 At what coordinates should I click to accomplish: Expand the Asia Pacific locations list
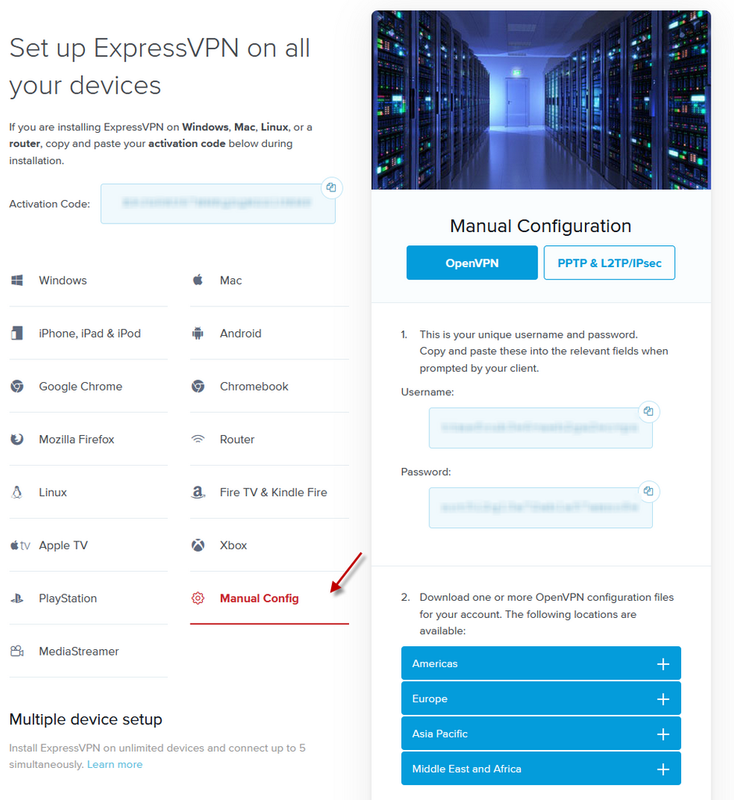(541, 734)
